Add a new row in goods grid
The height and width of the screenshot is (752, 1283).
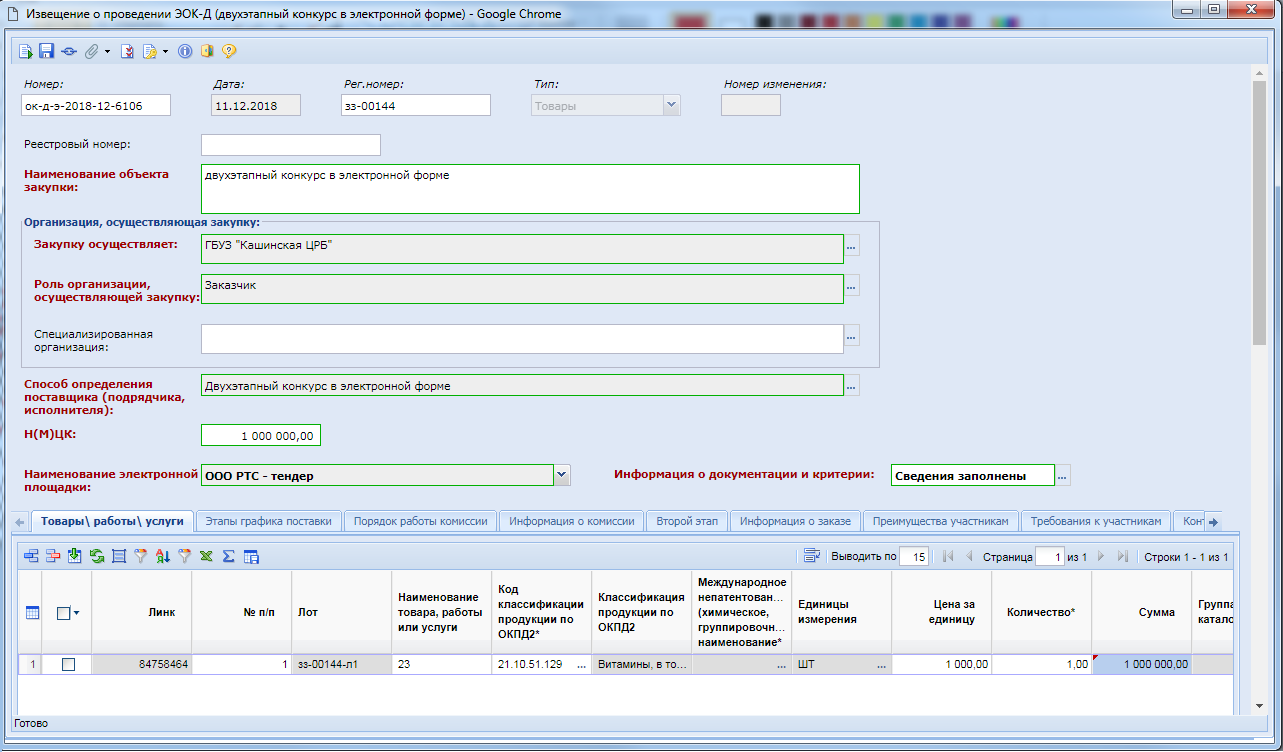31,555
